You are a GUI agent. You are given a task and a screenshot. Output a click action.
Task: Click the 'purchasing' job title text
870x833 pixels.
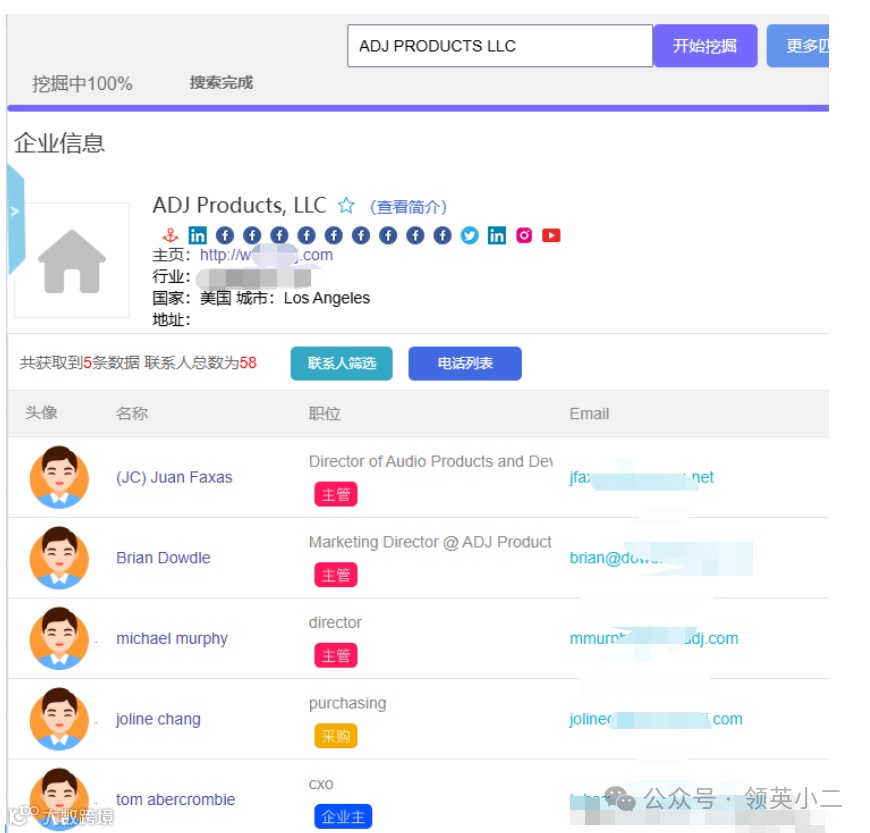(x=347, y=703)
